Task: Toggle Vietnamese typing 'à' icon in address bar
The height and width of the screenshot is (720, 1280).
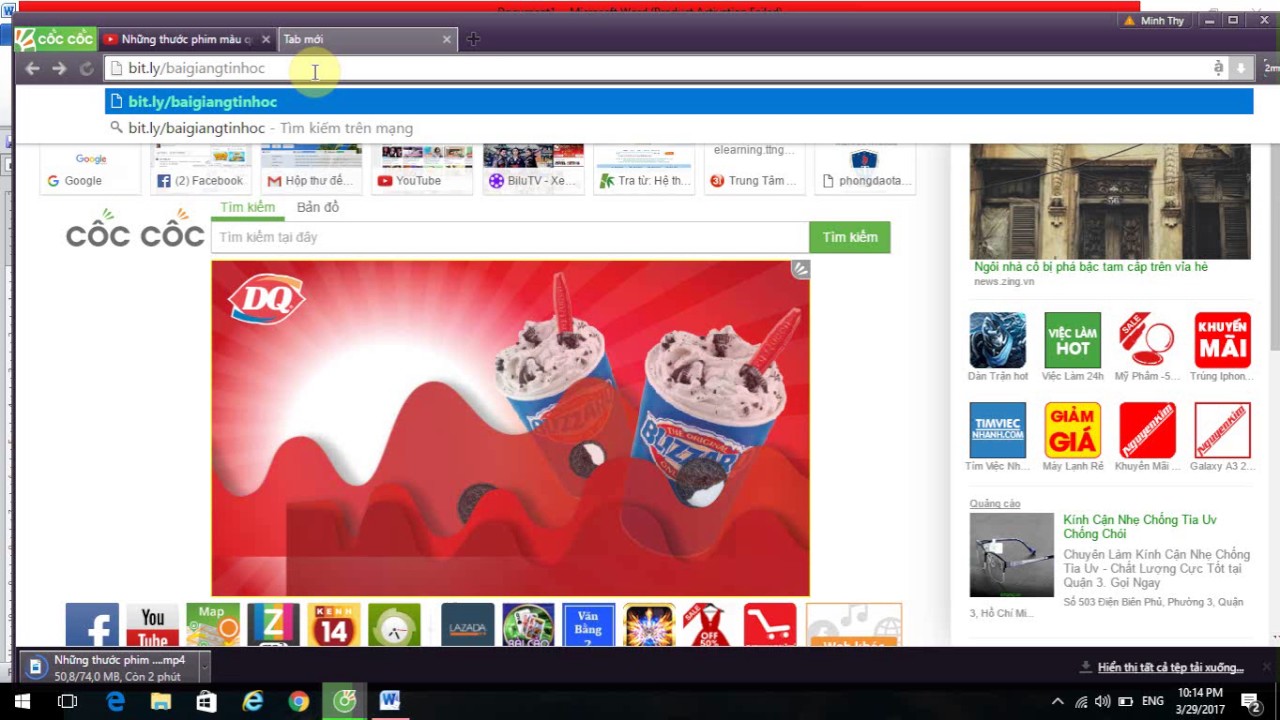Action: tap(1218, 68)
